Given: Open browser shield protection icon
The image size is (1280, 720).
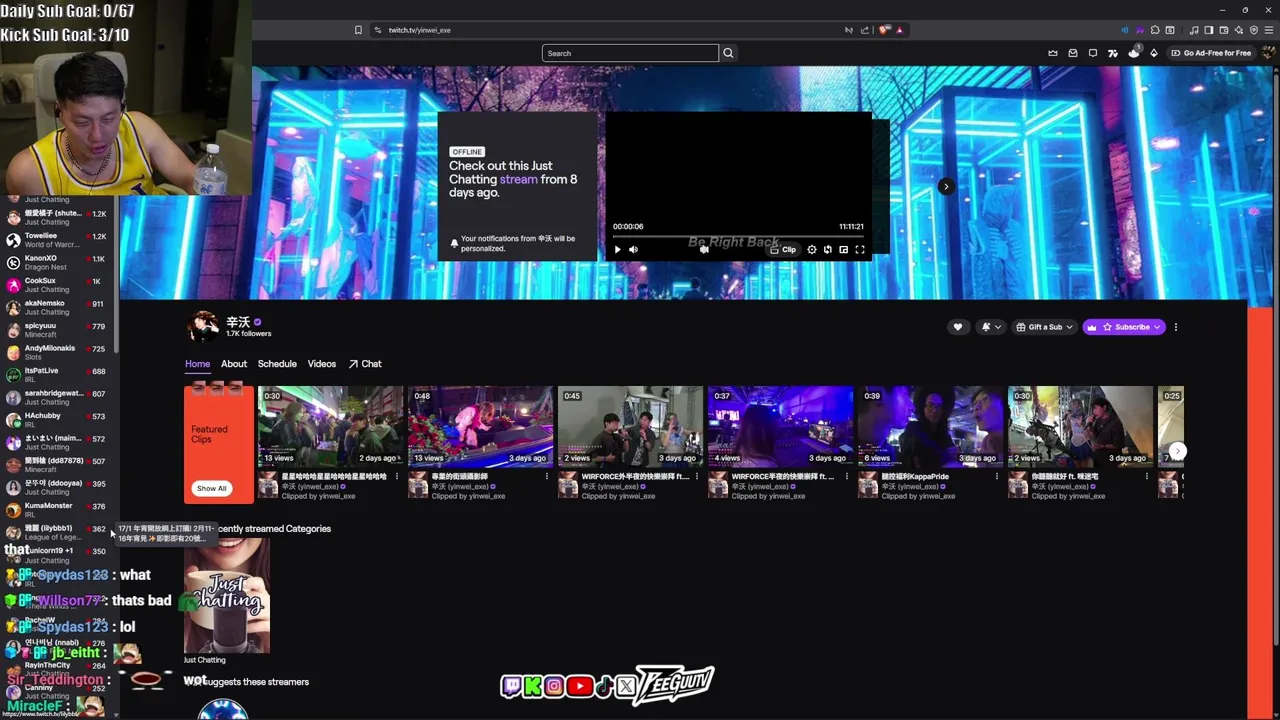Looking at the screenshot, I should (1254, 30).
